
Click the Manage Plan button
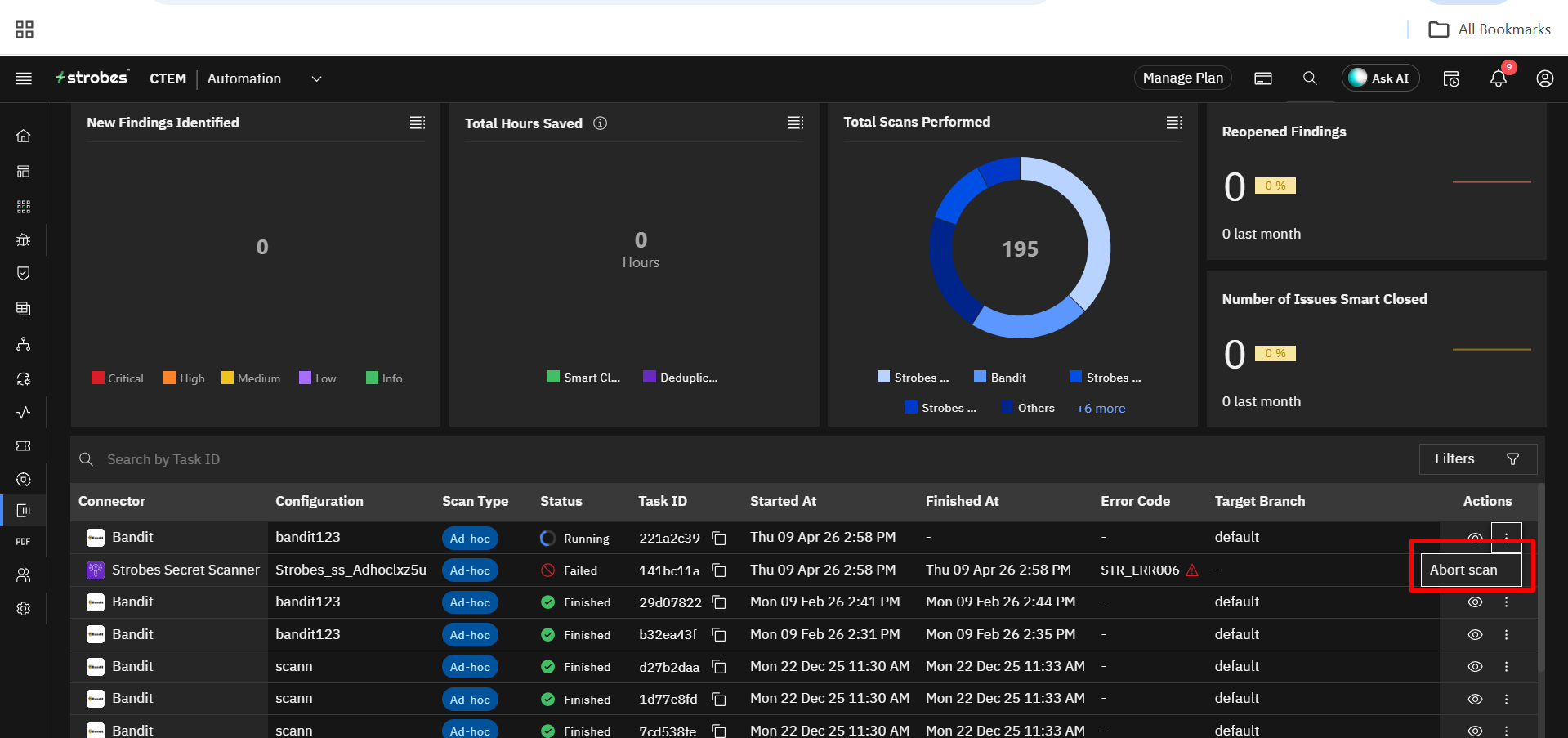1182,78
